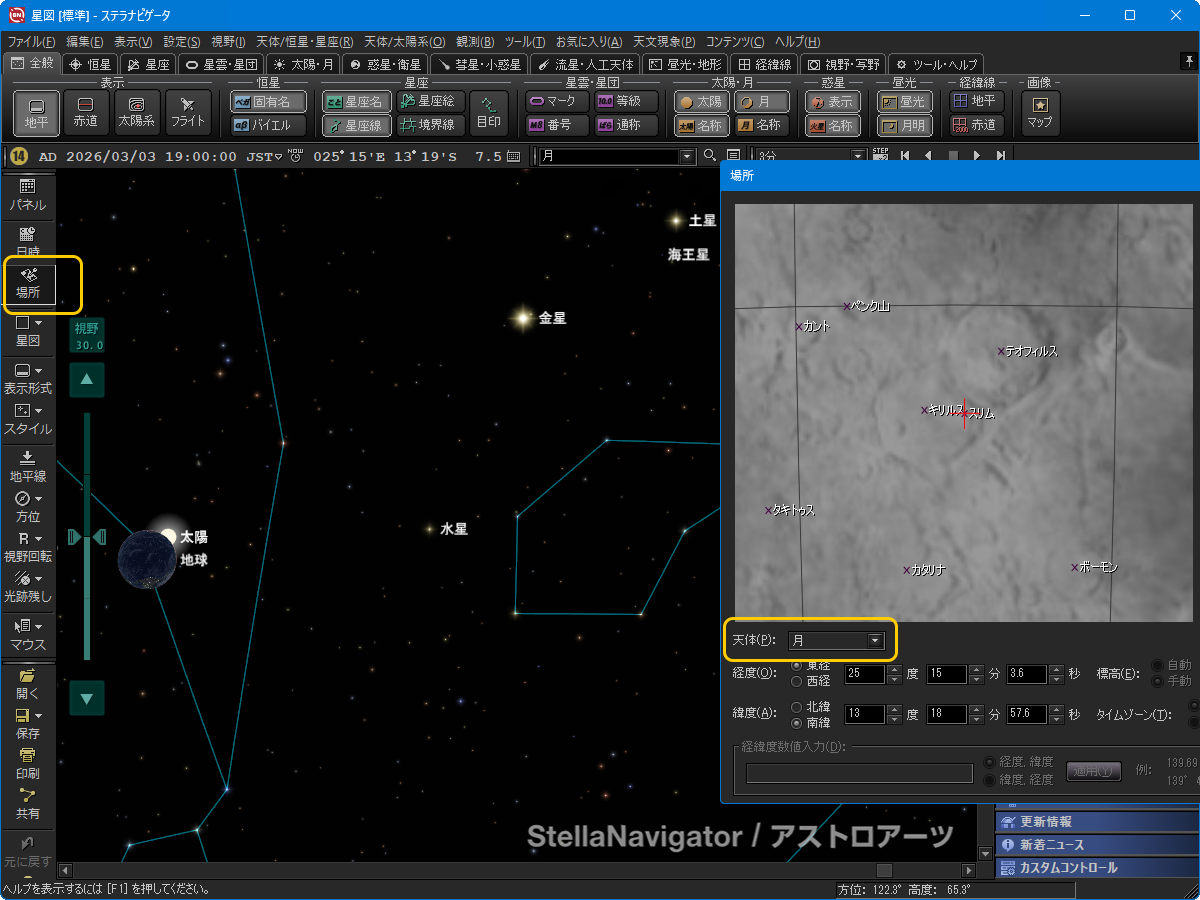The width and height of the screenshot is (1200, 900).
Task: Select the 北緯 north latitude radio button
Action: (x=797, y=706)
